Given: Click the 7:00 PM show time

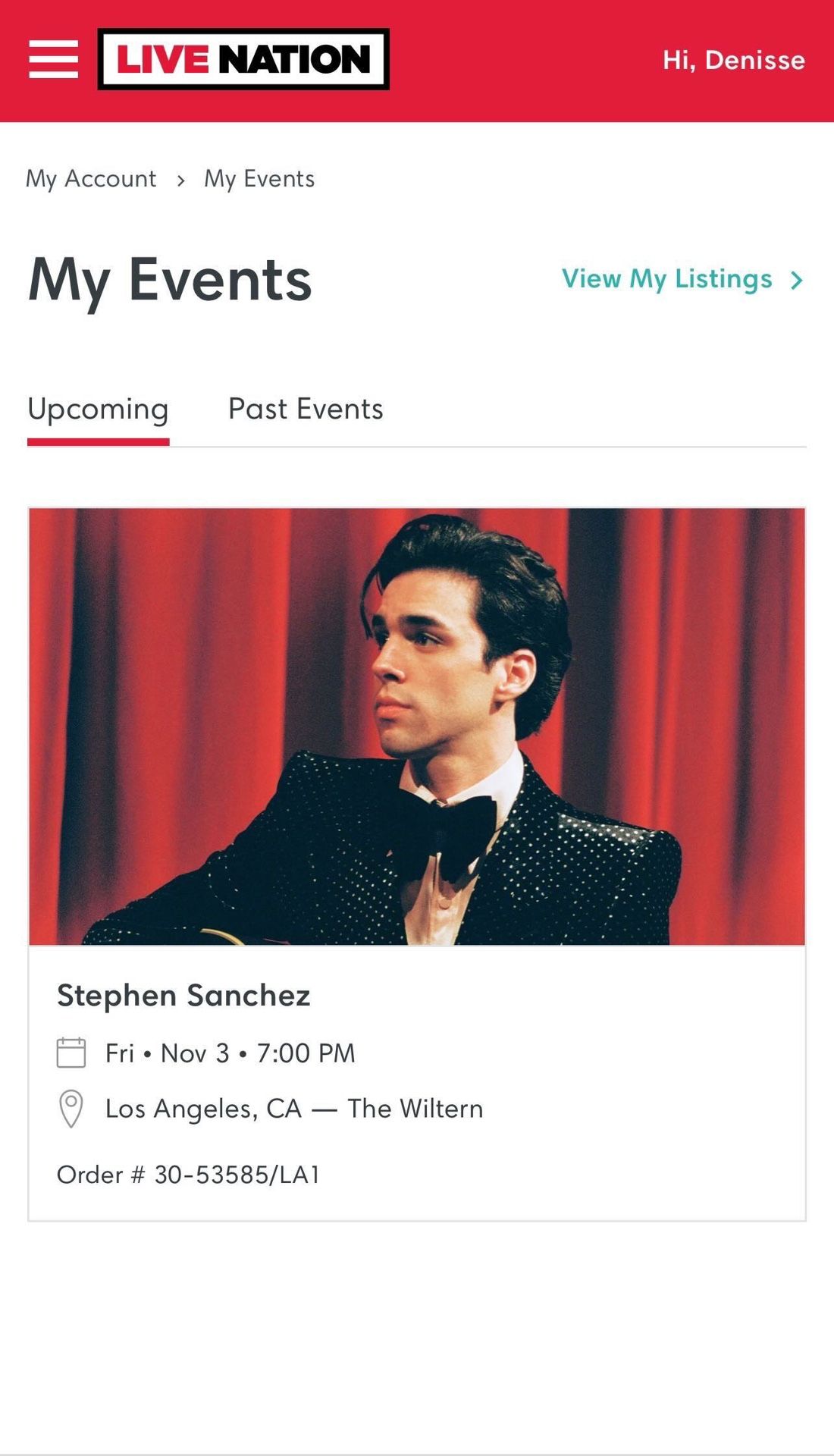Looking at the screenshot, I should 306,1053.
